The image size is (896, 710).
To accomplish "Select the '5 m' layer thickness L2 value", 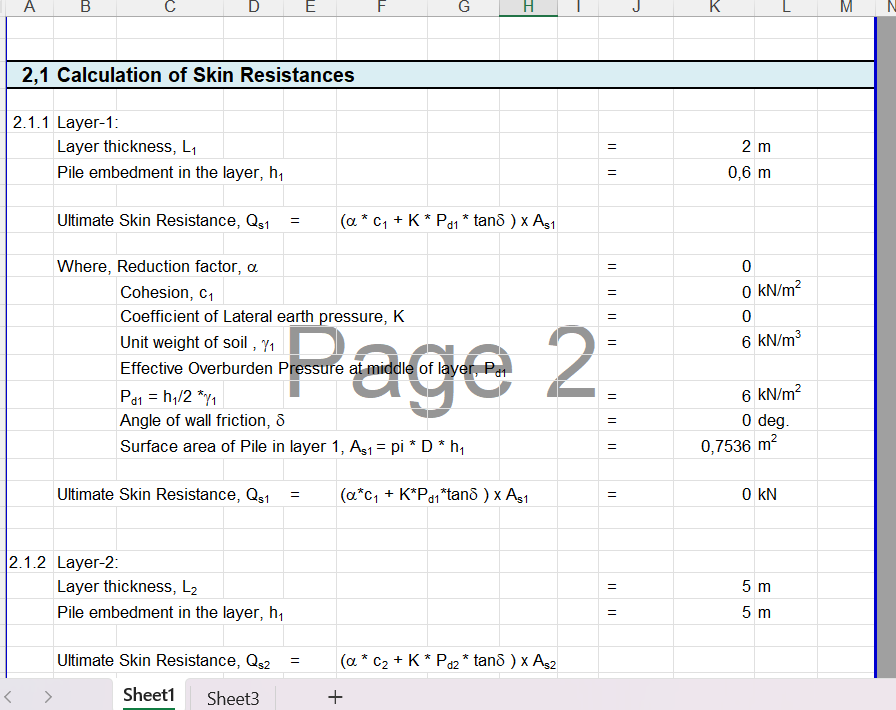I will click(715, 586).
